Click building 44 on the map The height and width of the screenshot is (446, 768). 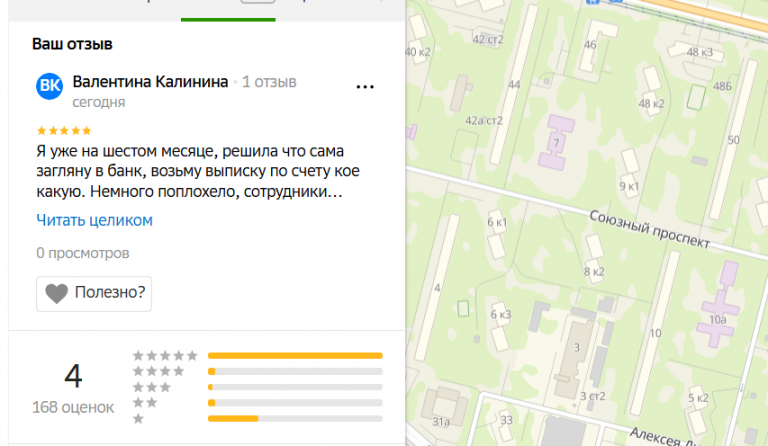point(514,85)
